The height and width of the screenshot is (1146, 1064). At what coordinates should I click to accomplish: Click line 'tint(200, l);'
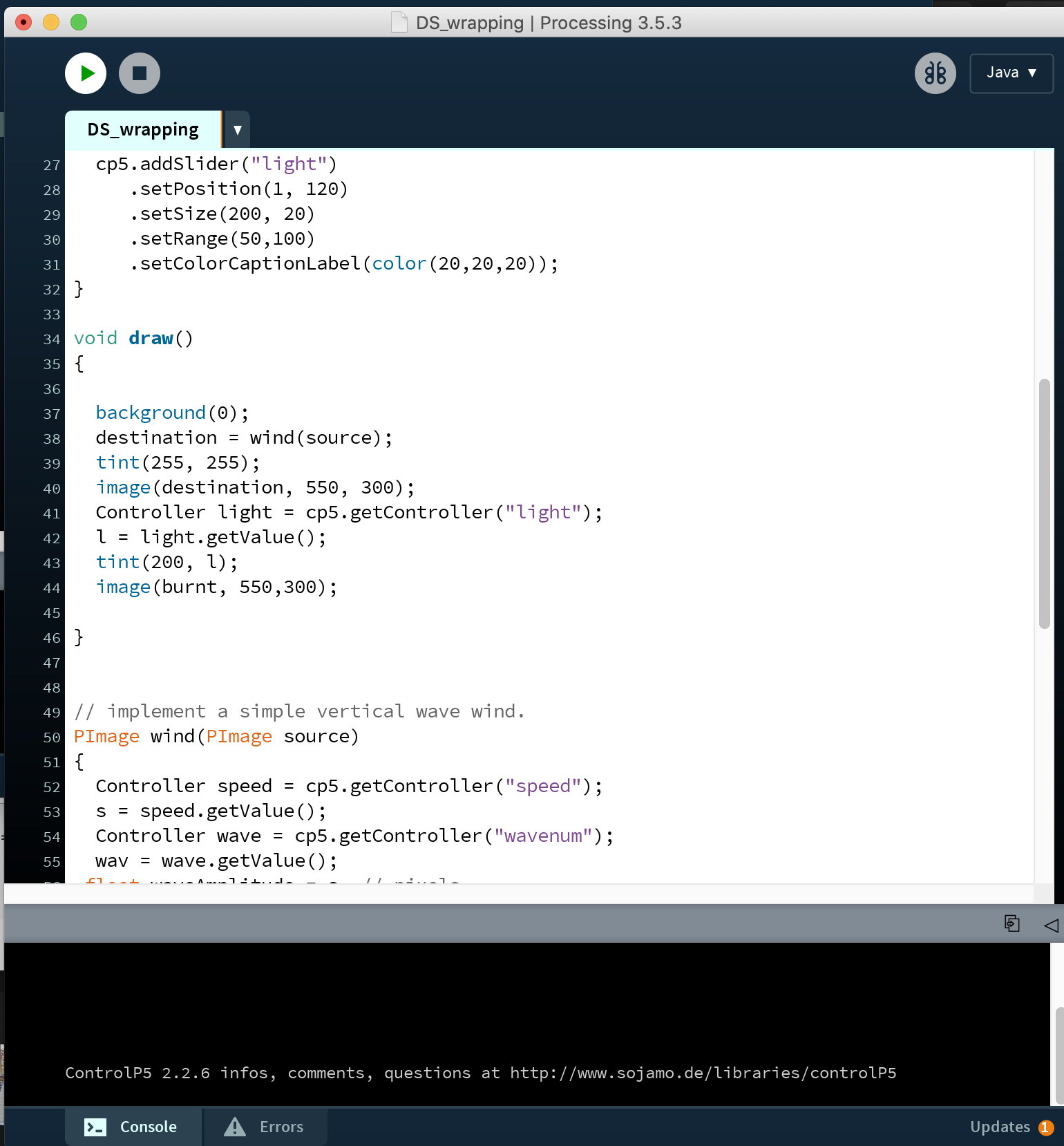pyautogui.click(x=167, y=563)
